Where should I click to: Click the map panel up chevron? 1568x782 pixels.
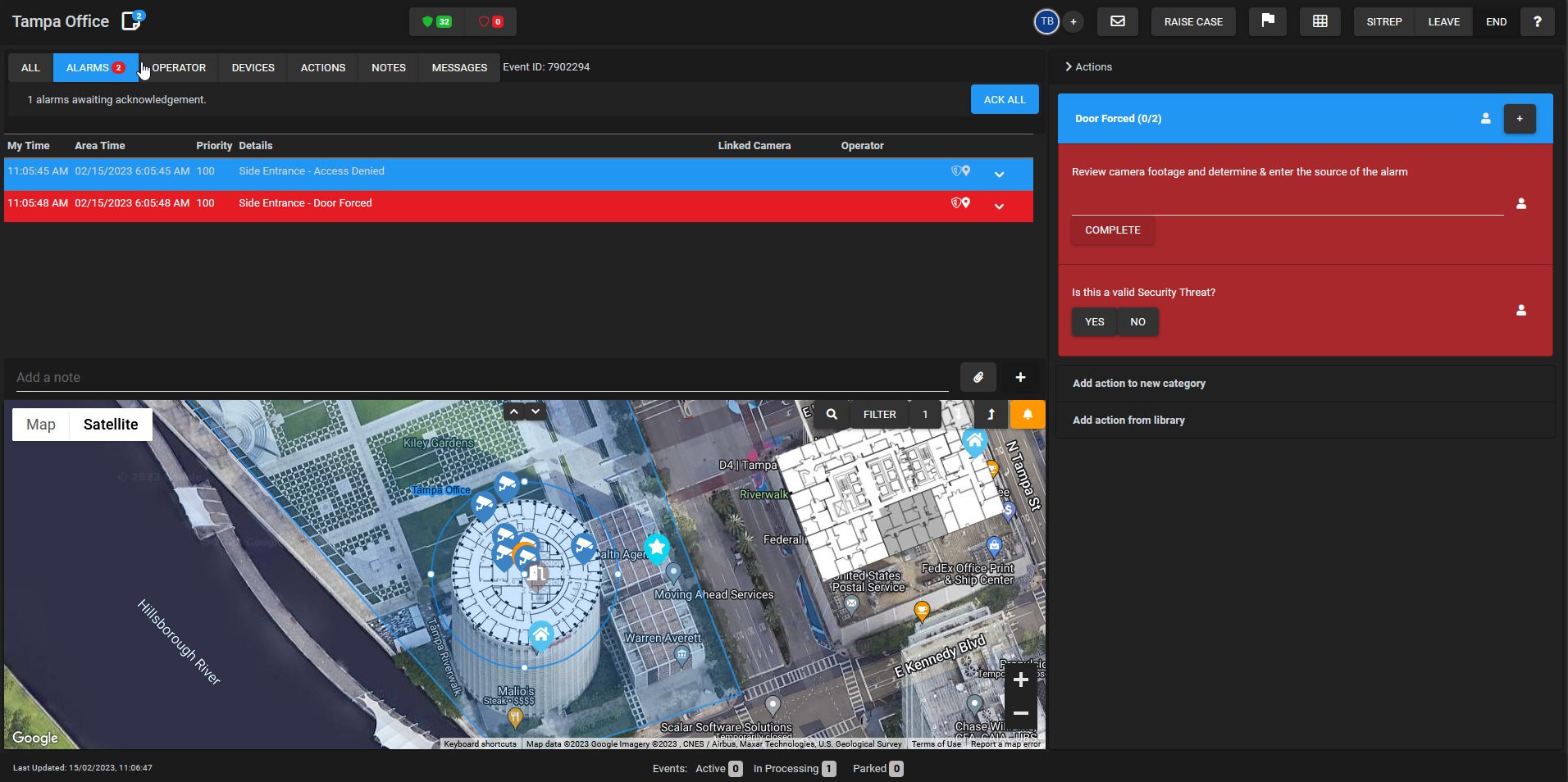[x=513, y=411]
